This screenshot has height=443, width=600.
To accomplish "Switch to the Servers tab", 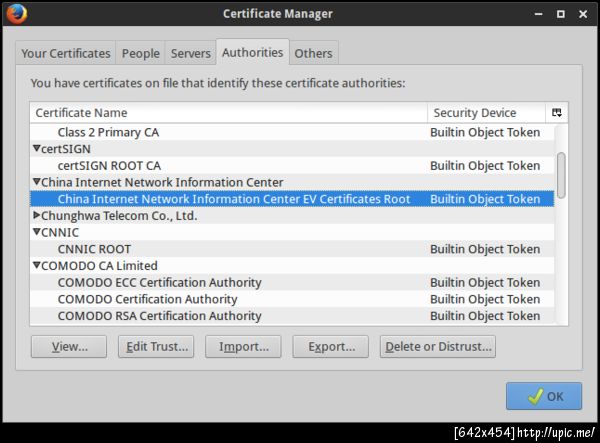I will (x=190, y=53).
